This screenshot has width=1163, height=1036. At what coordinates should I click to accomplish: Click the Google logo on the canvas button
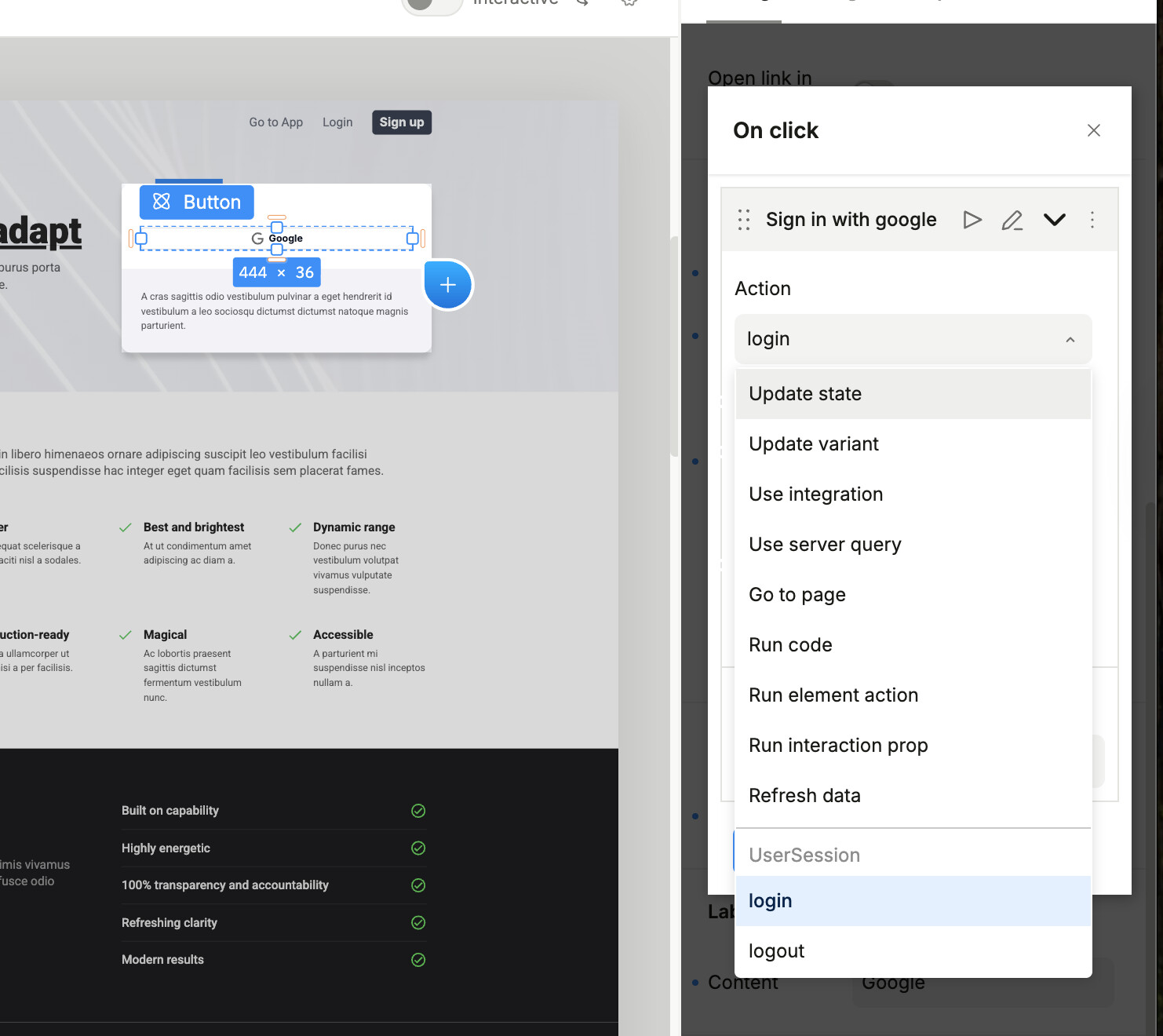pyautogui.click(x=257, y=239)
